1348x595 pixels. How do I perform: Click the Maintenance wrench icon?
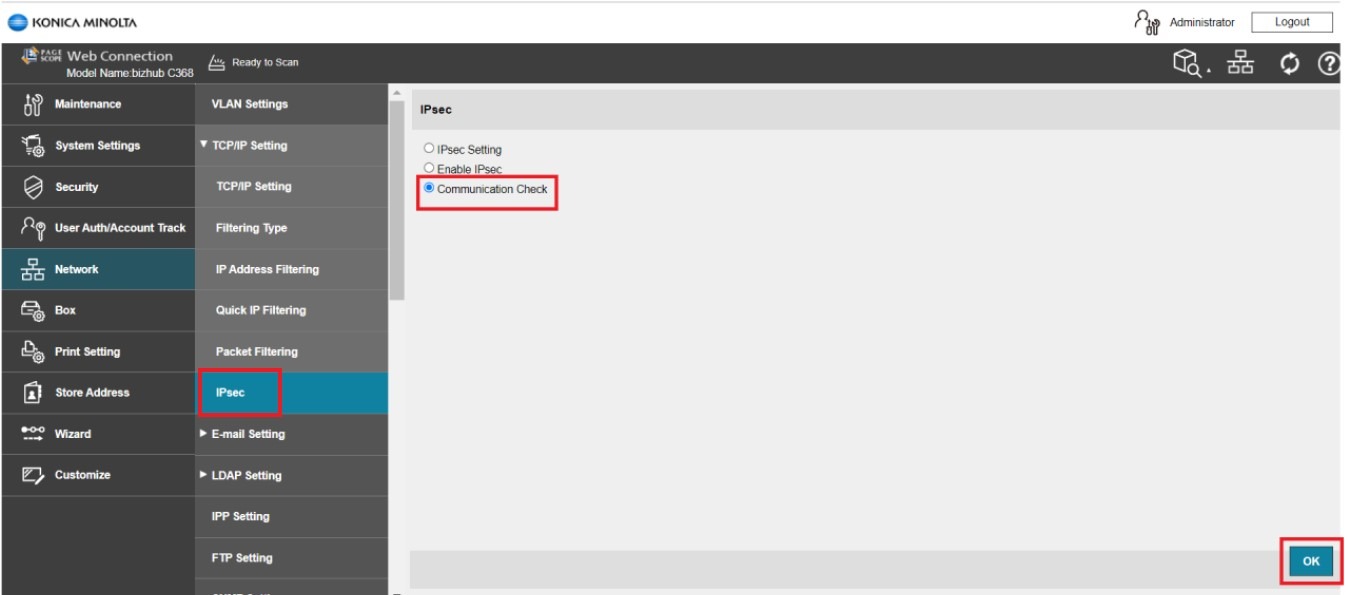pos(32,104)
